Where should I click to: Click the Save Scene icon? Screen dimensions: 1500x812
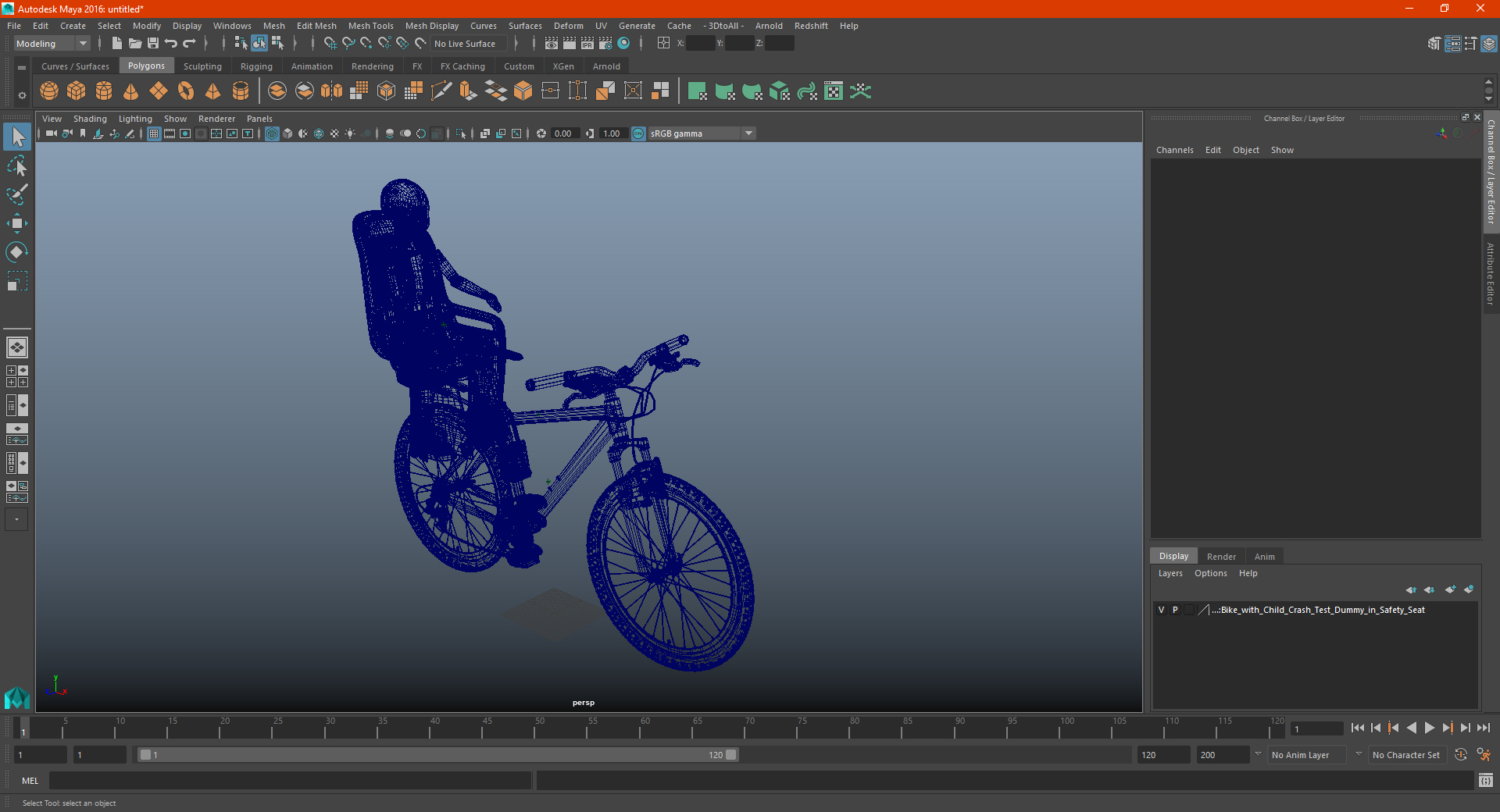[153, 44]
